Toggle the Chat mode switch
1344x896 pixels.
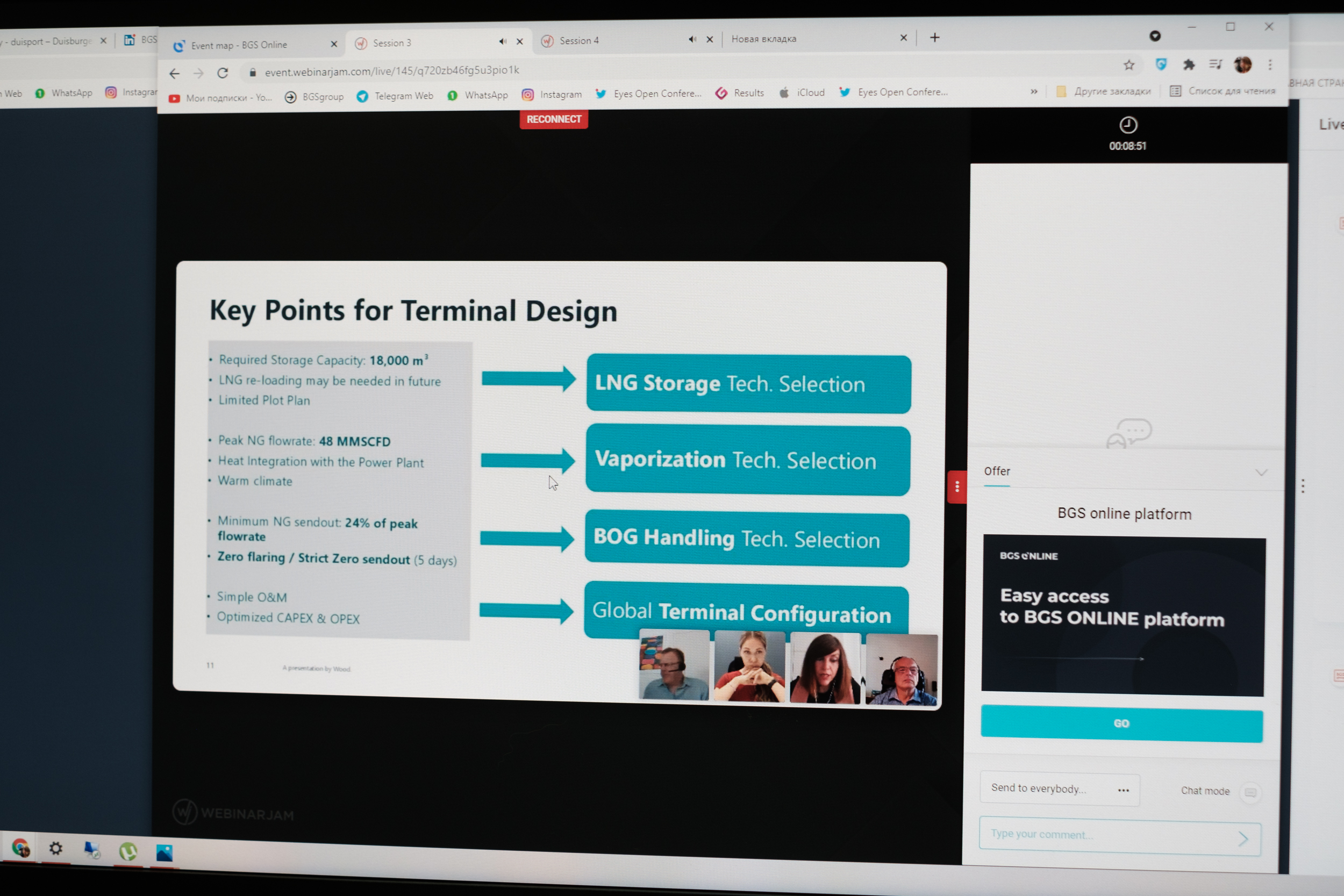pyautogui.click(x=1250, y=792)
